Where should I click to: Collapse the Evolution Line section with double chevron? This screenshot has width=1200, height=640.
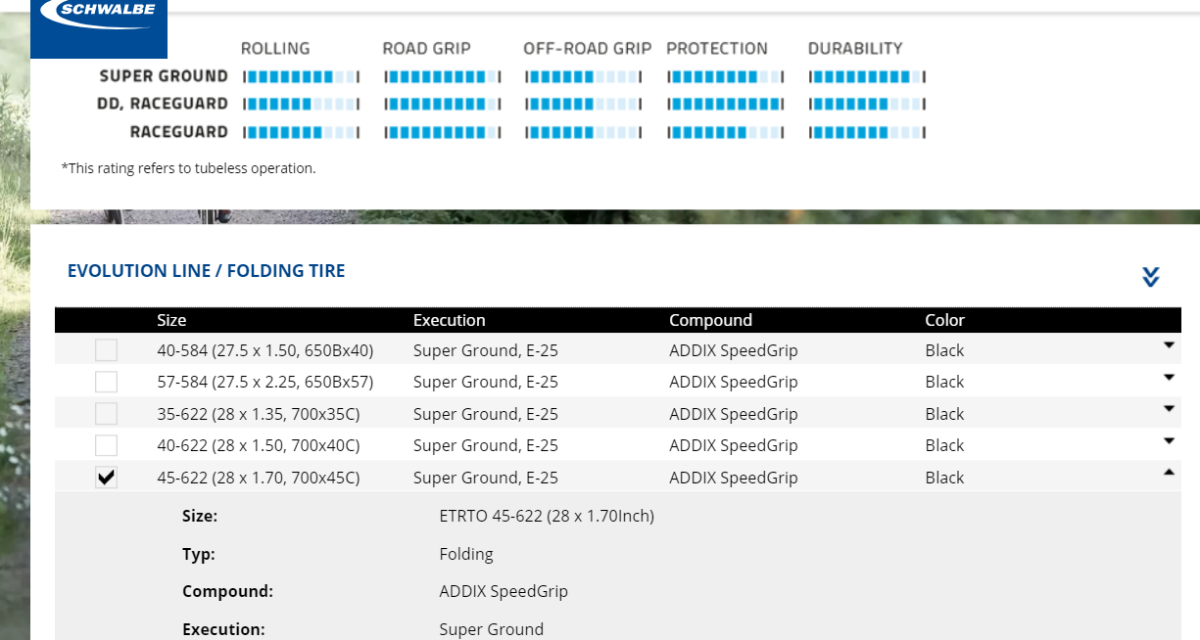point(1150,277)
